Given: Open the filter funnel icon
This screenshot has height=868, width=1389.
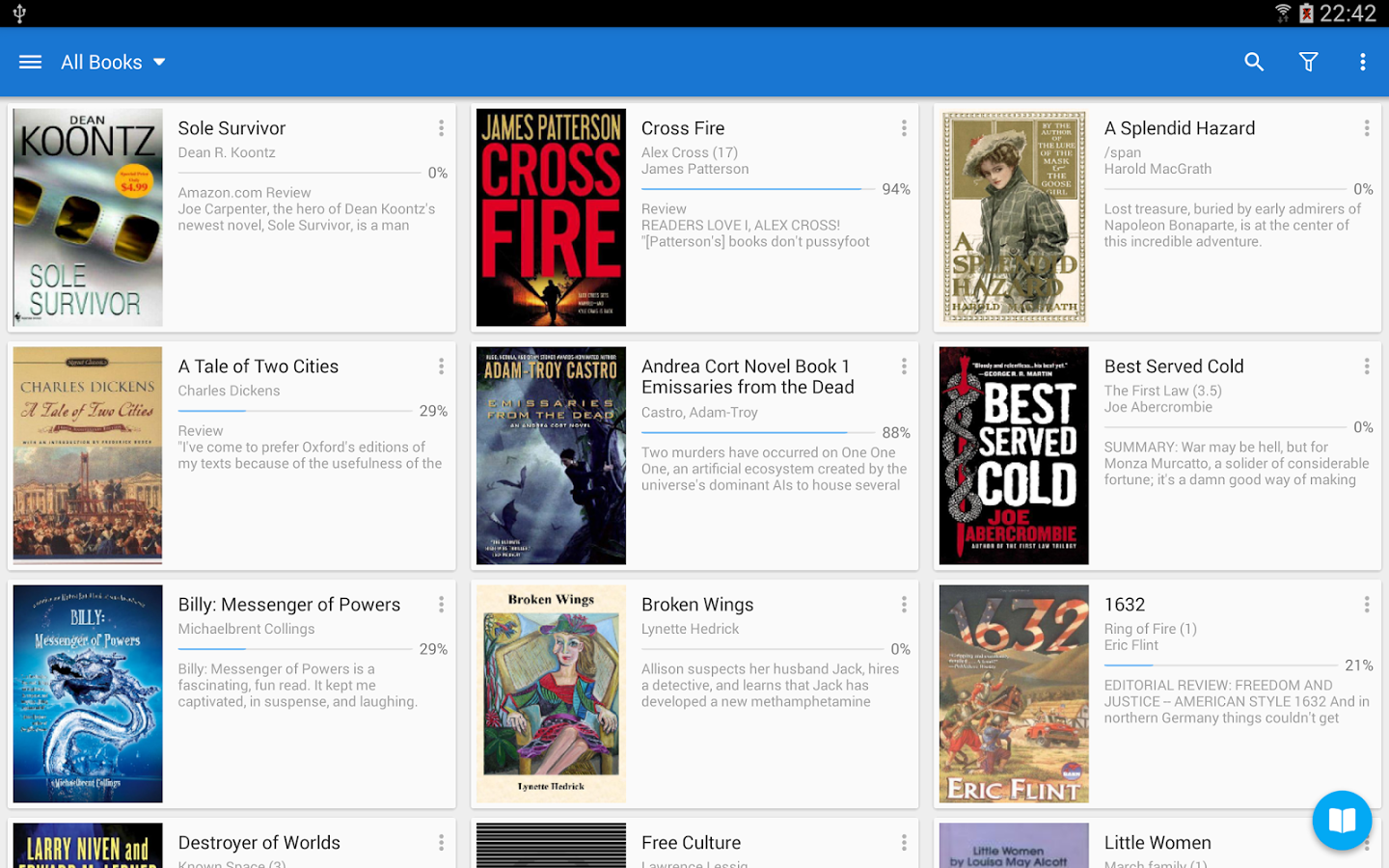Looking at the screenshot, I should tap(1308, 62).
